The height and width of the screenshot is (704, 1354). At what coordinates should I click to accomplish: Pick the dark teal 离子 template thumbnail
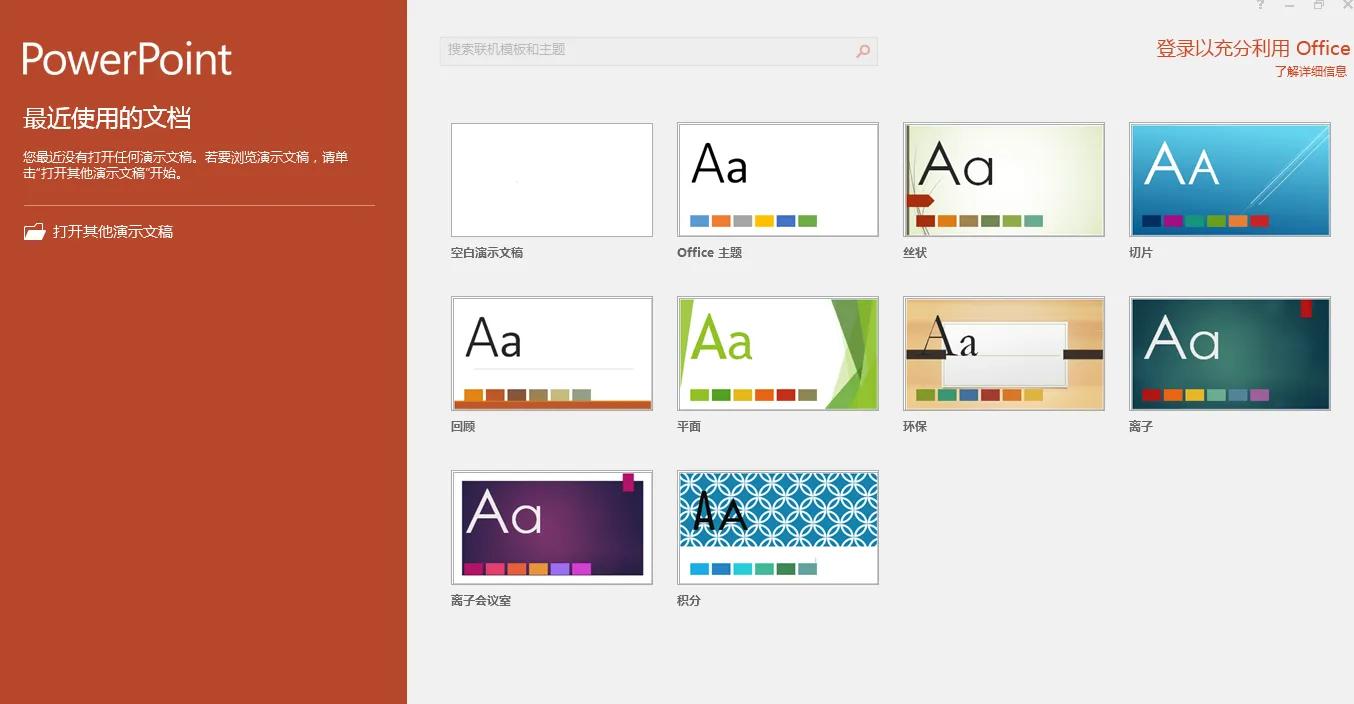coord(1230,354)
